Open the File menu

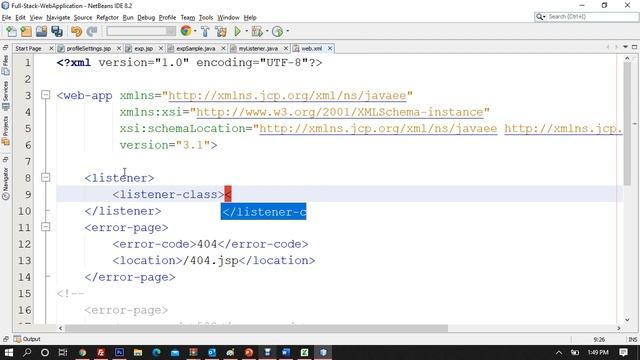click(6, 18)
